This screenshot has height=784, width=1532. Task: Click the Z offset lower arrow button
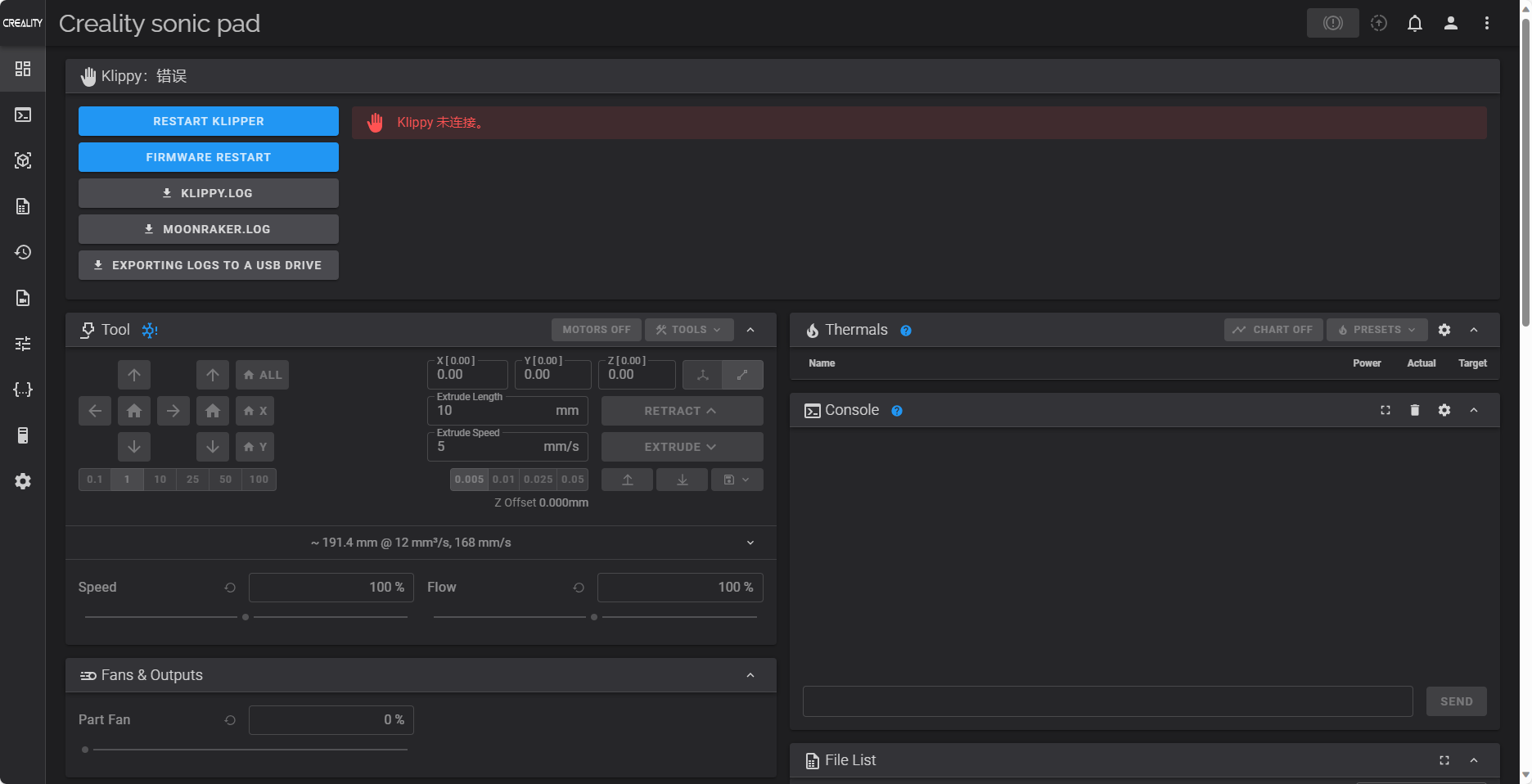[x=683, y=480]
